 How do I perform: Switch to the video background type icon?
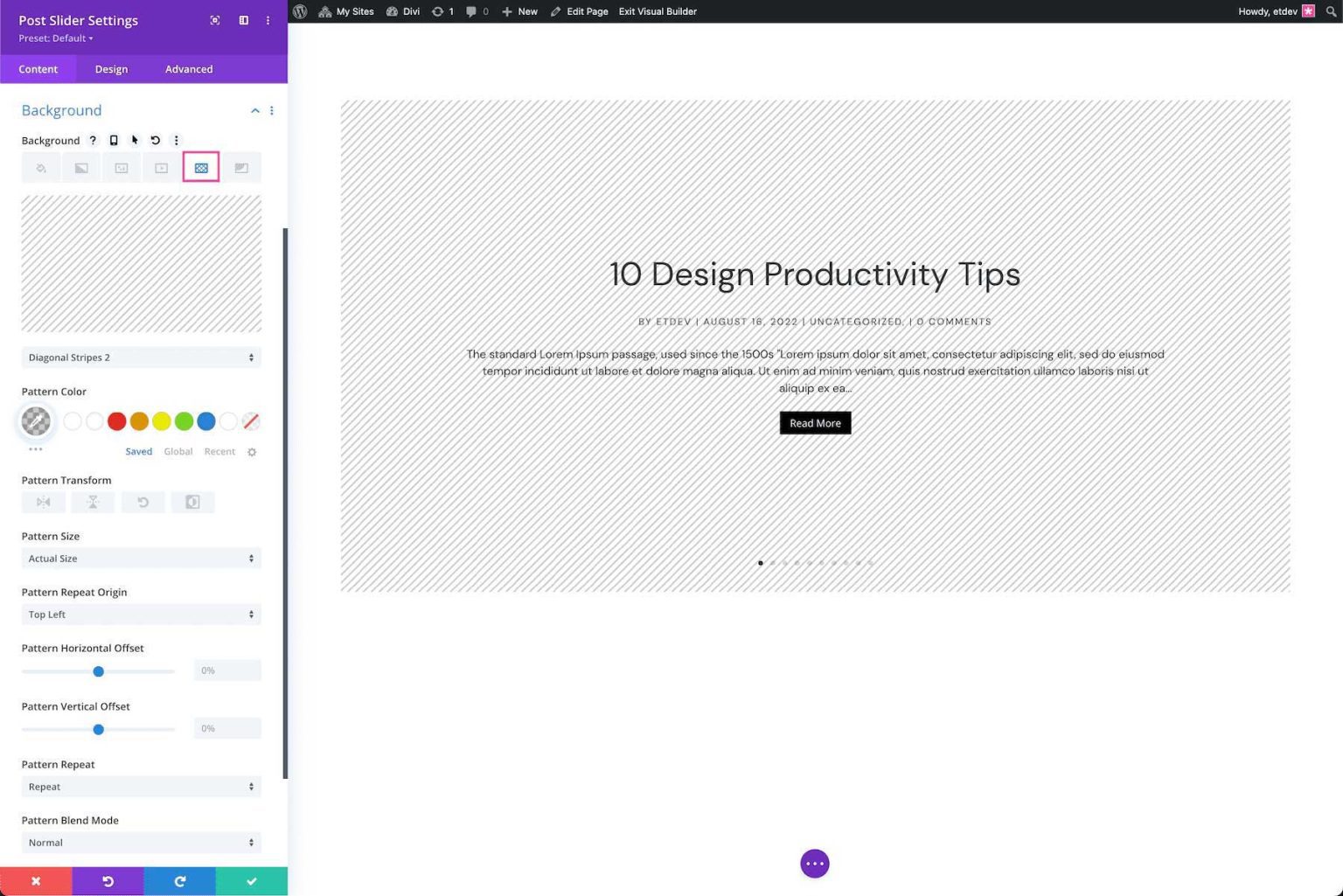click(x=161, y=167)
